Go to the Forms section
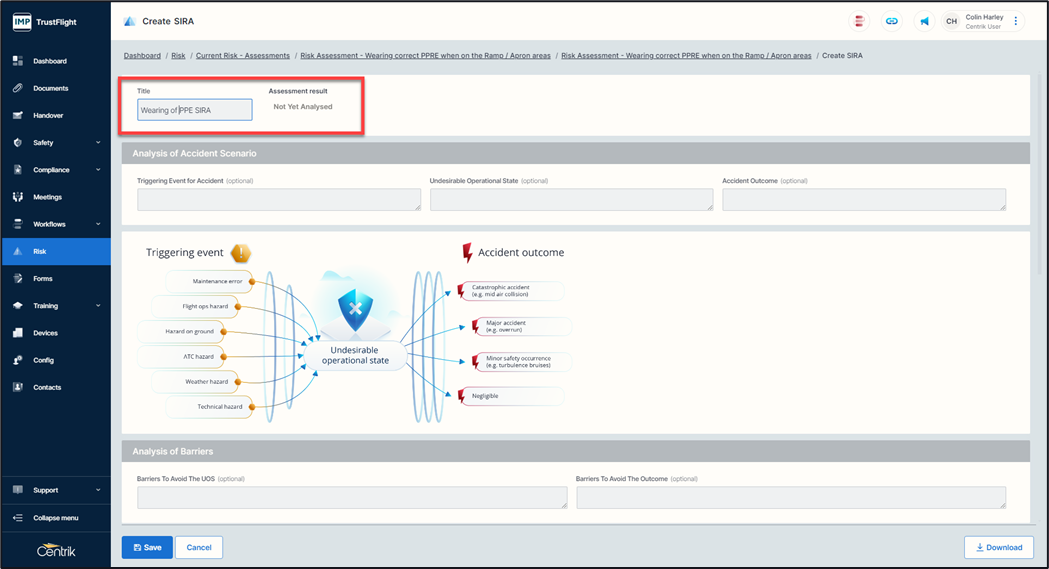This screenshot has width=1049, height=569. 43,279
